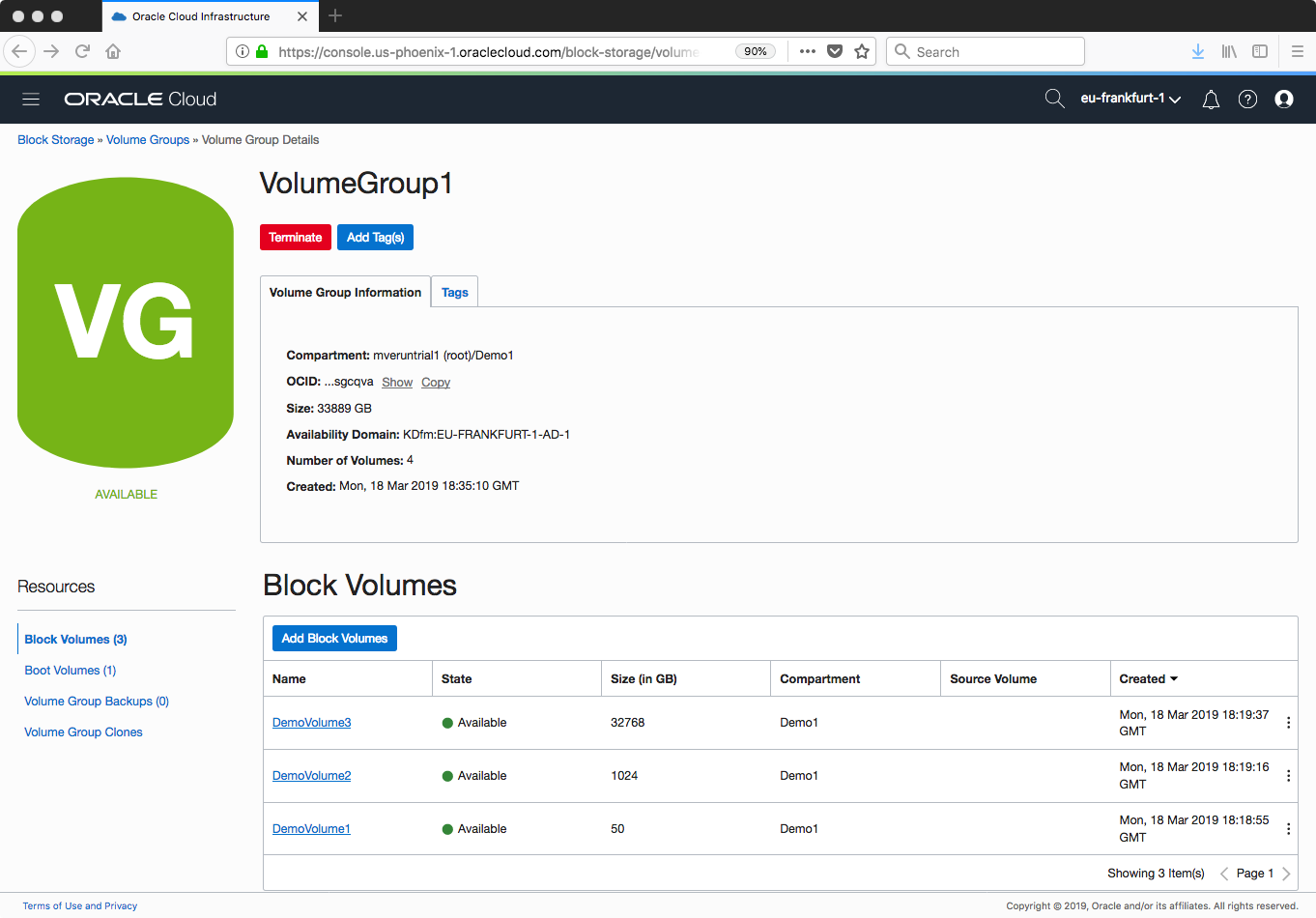This screenshot has height=918, width=1316.
Task: Open a new browser tab
Action: click(335, 15)
